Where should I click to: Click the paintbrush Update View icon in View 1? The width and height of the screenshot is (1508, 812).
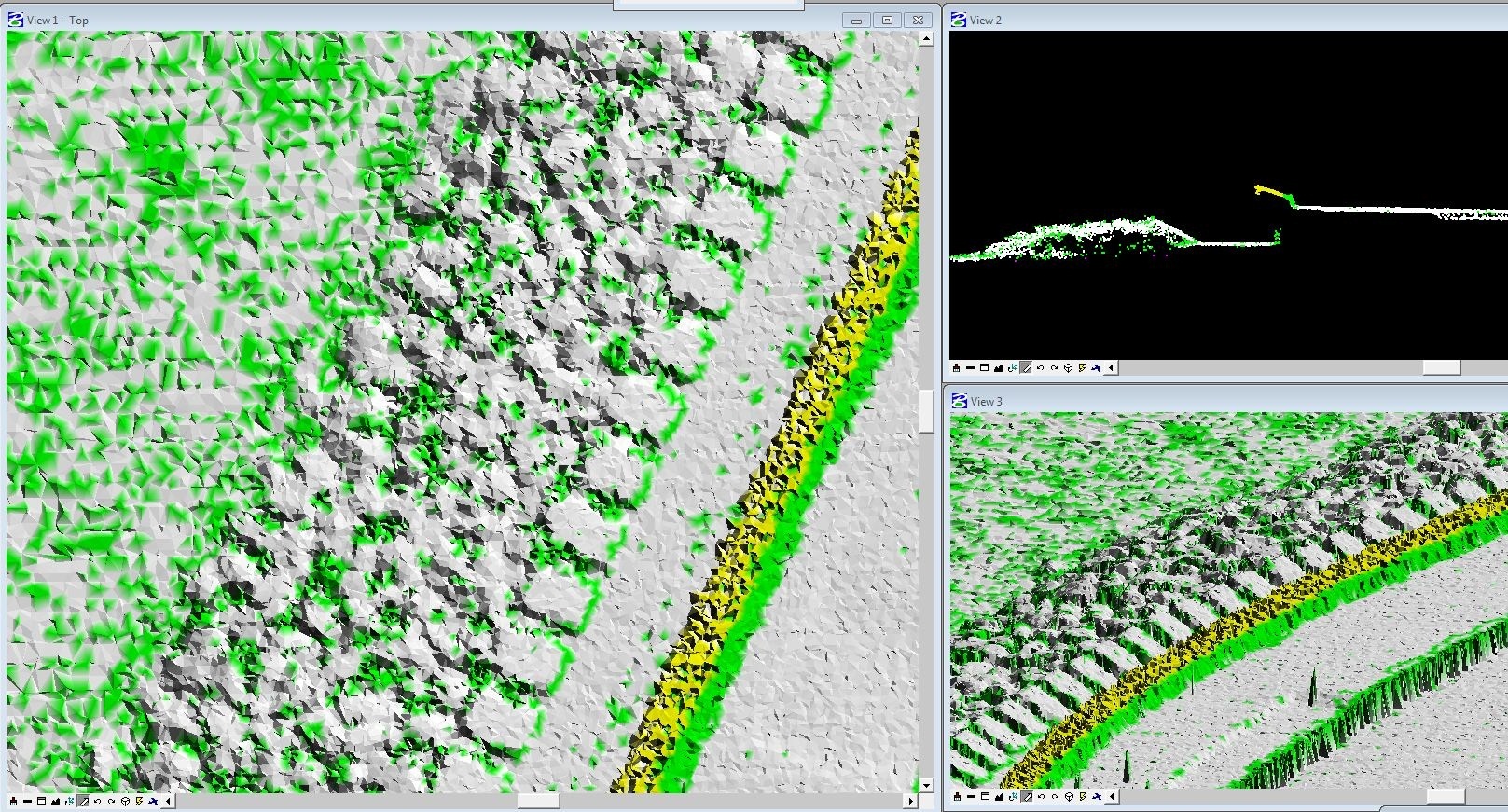[x=14, y=801]
